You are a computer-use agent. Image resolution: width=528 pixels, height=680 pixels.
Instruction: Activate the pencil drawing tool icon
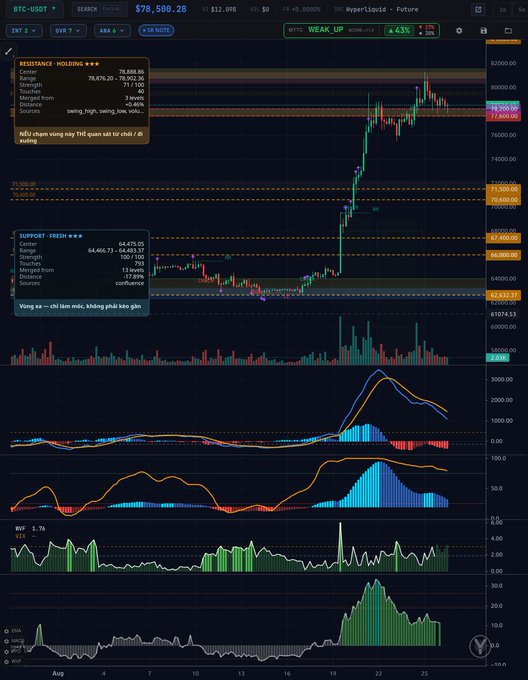(x=8, y=52)
